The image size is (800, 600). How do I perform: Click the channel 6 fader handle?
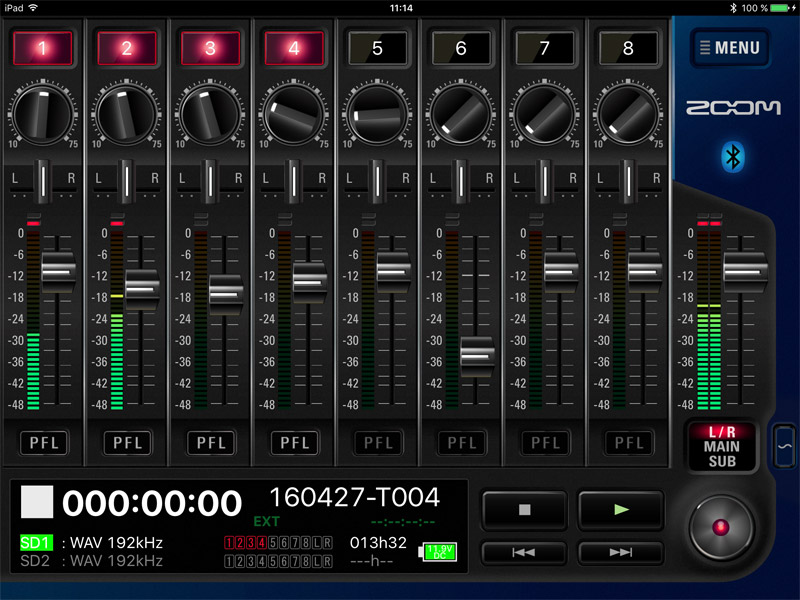(477, 354)
